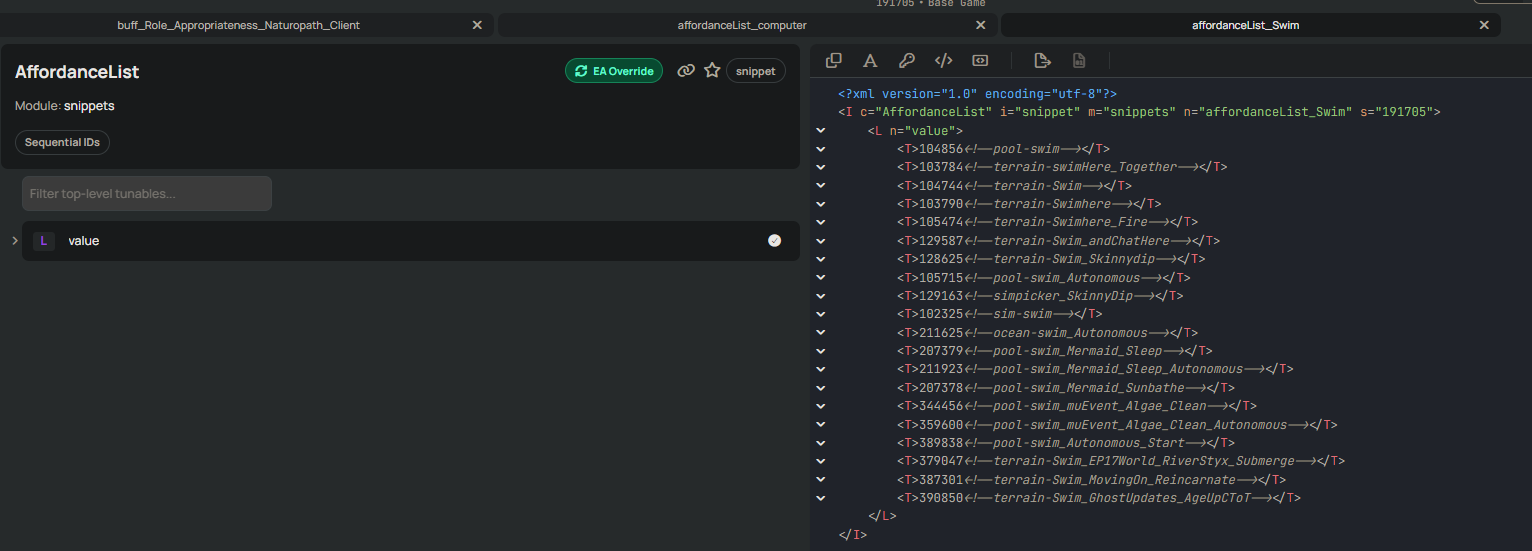Viewport: 1532px width, 551px height.
Task: Close the affordanceList_Swim tab
Action: 1484,25
